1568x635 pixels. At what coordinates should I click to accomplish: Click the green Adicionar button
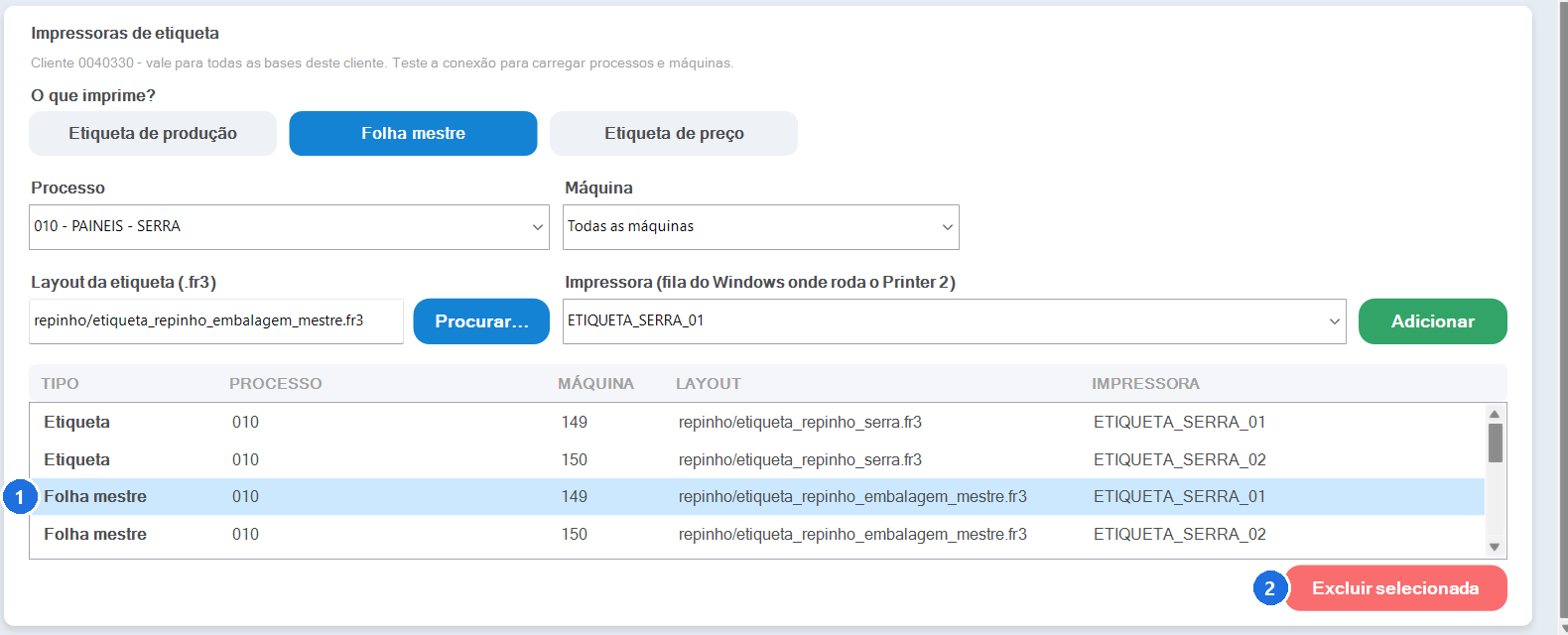[x=1433, y=321]
